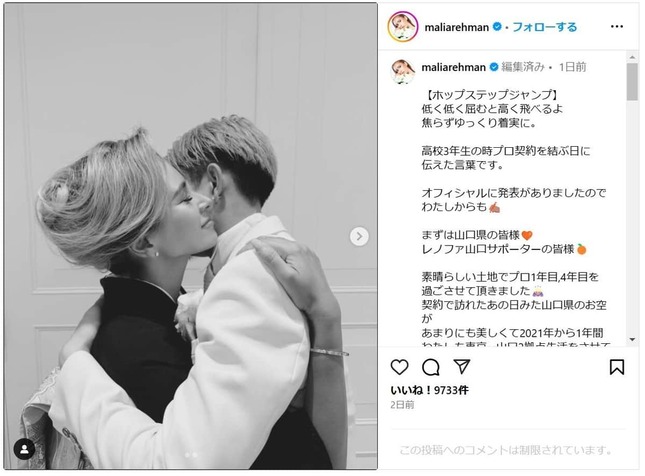
Task: Open the three-dot more options menu
Action: click(617, 26)
